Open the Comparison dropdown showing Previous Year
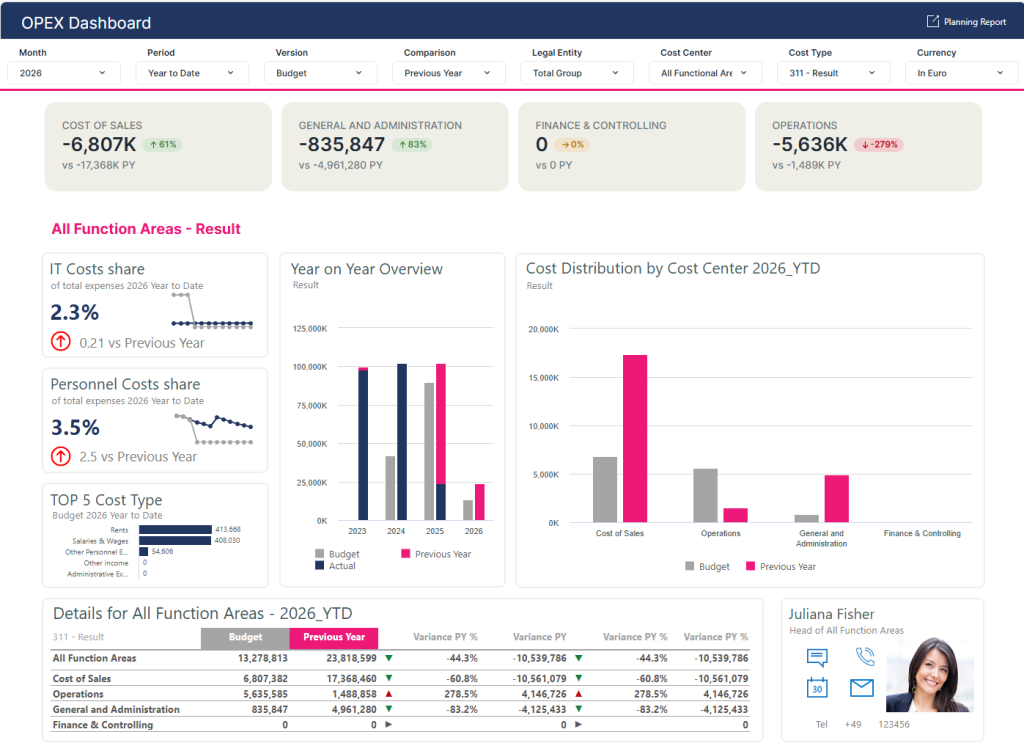 (x=448, y=73)
